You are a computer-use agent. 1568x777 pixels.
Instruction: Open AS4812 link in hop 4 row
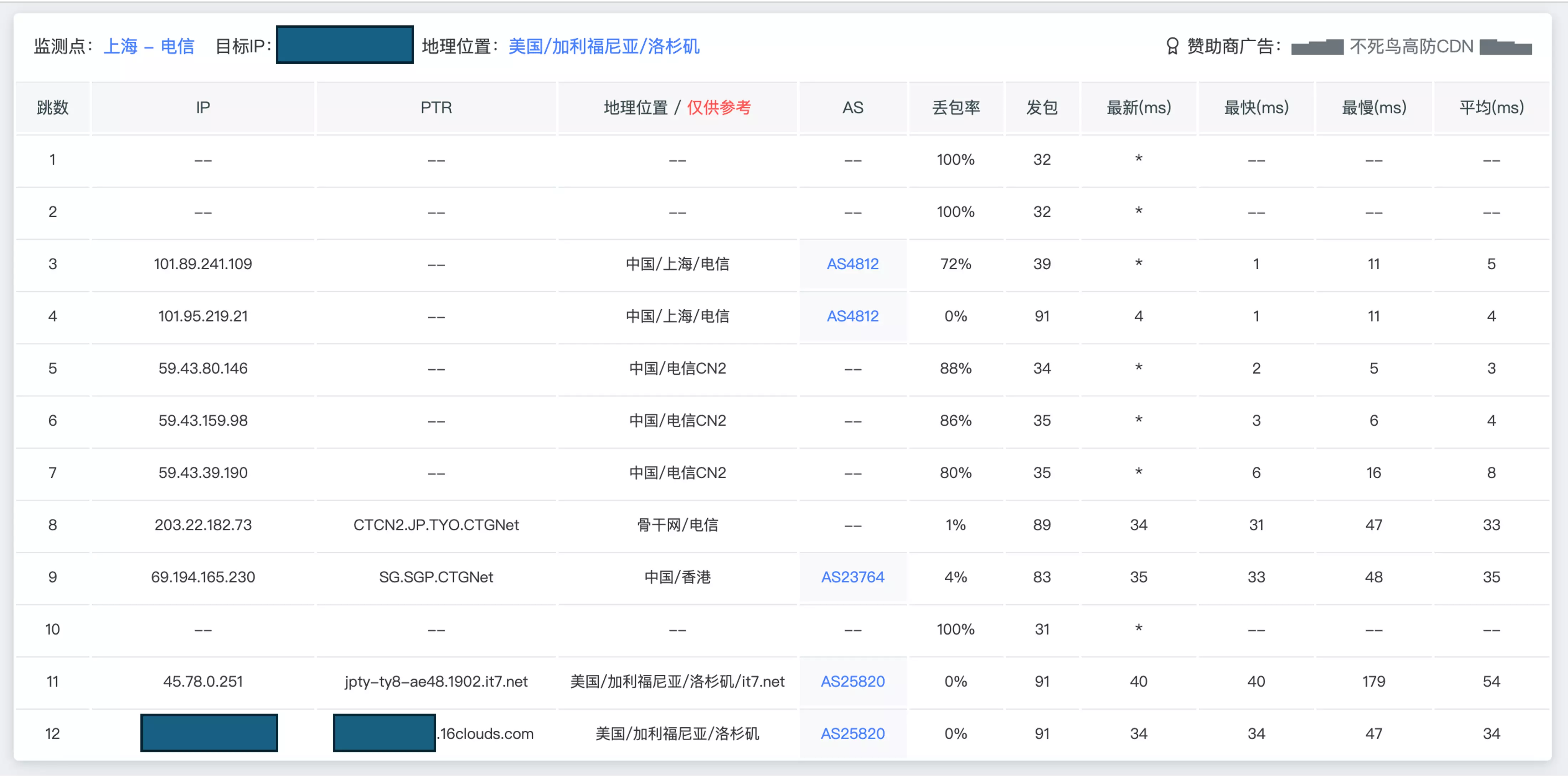point(852,316)
